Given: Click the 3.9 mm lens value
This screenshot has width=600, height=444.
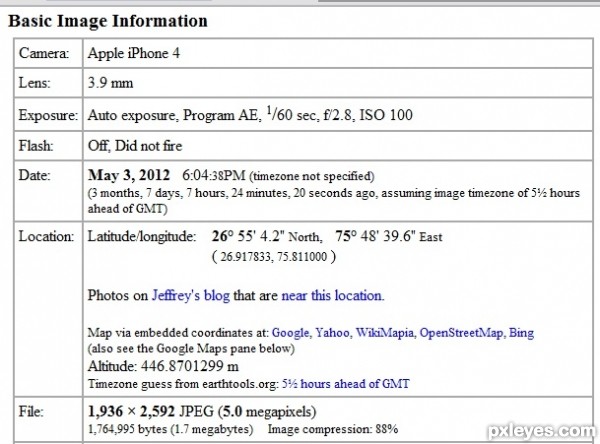Looking at the screenshot, I should pyautogui.click(x=110, y=83).
